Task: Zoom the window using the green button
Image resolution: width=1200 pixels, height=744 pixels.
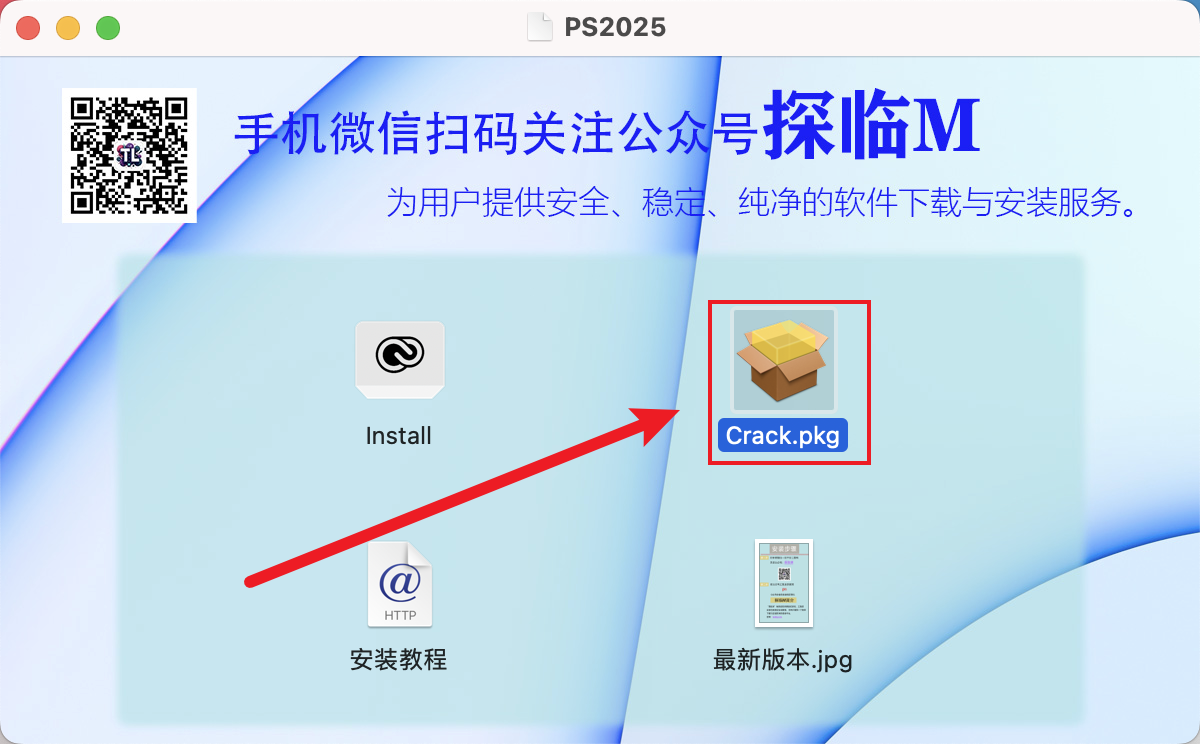Action: pos(108,28)
